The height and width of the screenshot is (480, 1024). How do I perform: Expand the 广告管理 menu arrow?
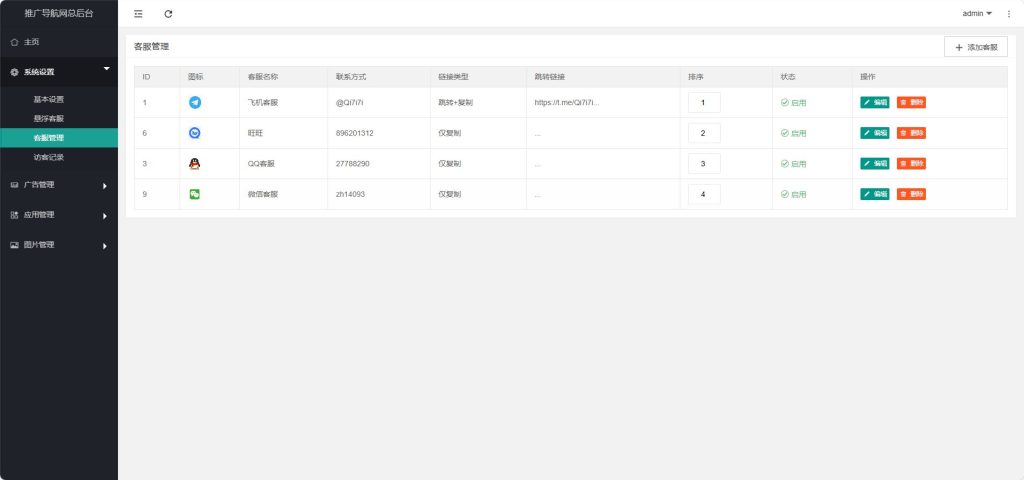[104, 186]
